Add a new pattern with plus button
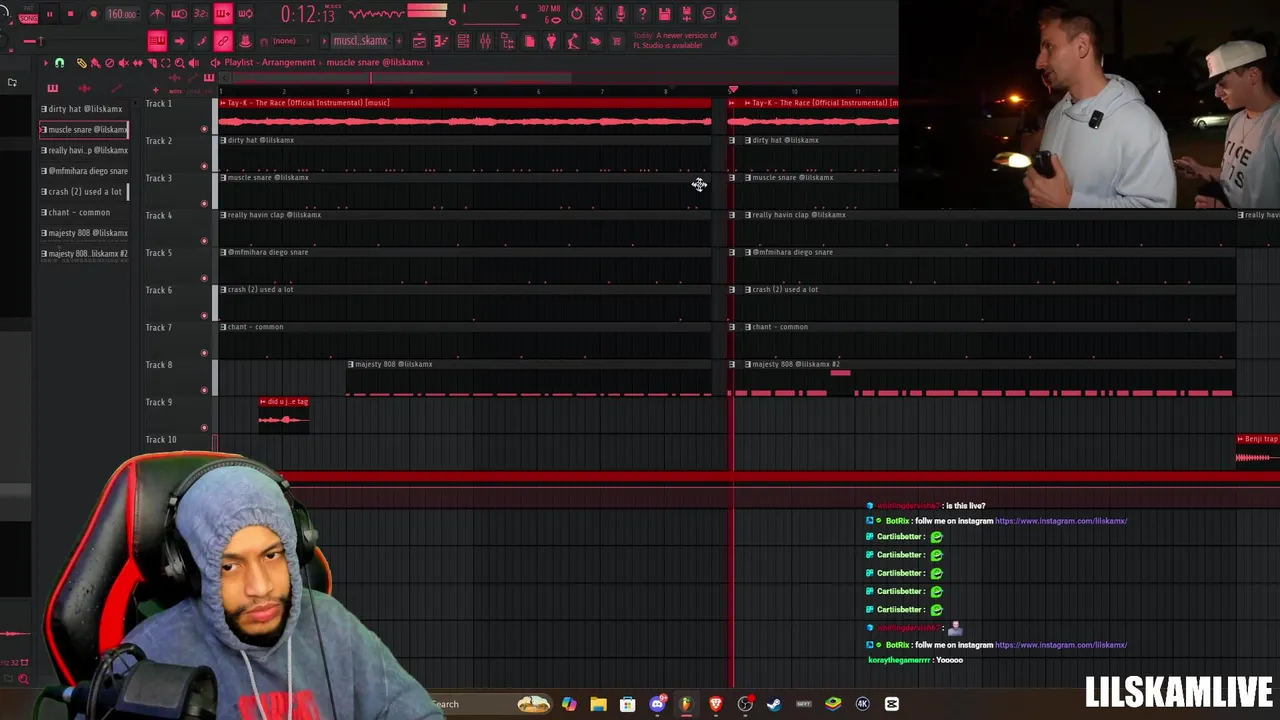This screenshot has width=1280, height=720. [x=399, y=41]
